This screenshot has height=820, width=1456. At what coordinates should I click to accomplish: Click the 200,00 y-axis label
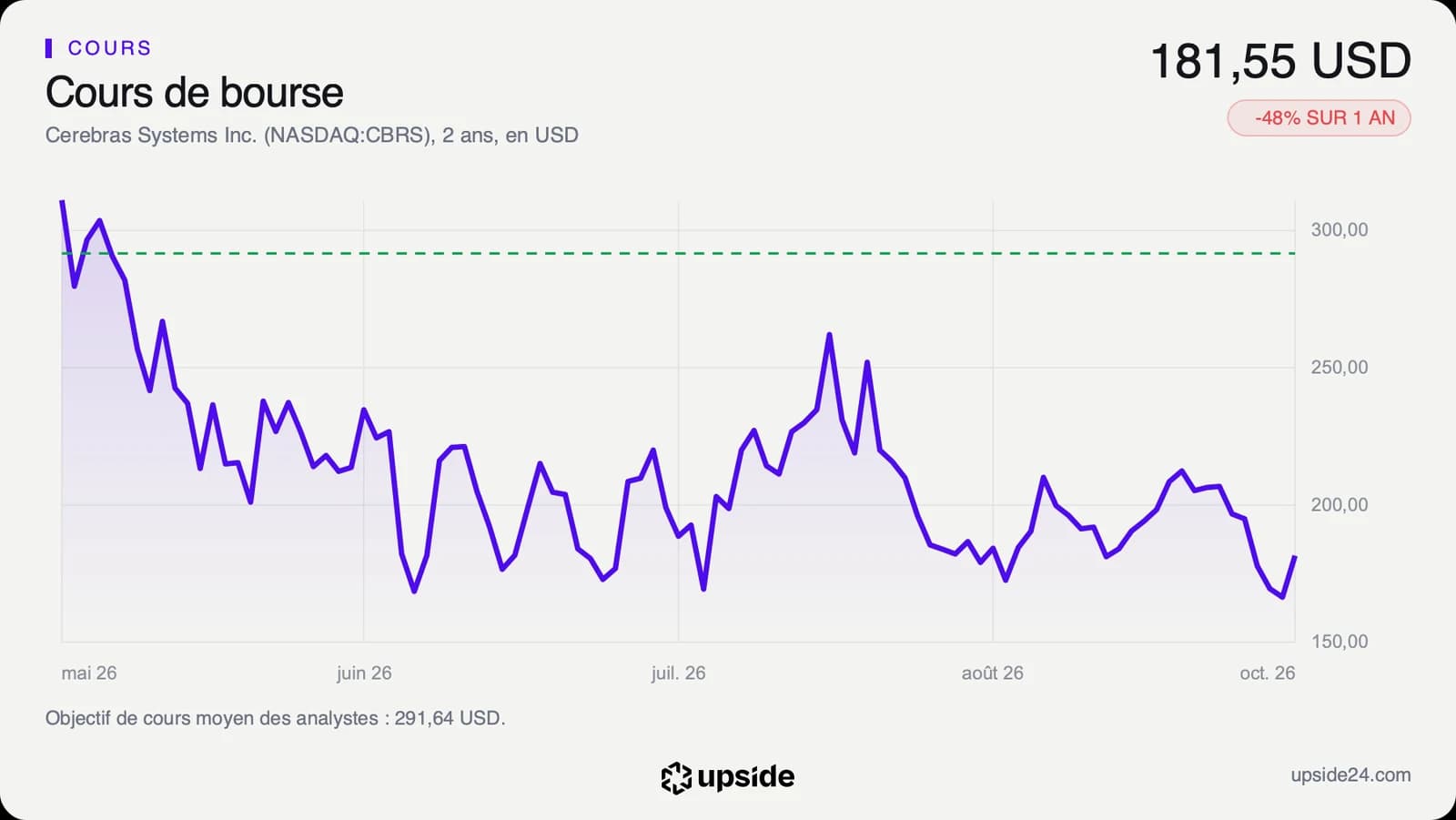(x=1339, y=505)
